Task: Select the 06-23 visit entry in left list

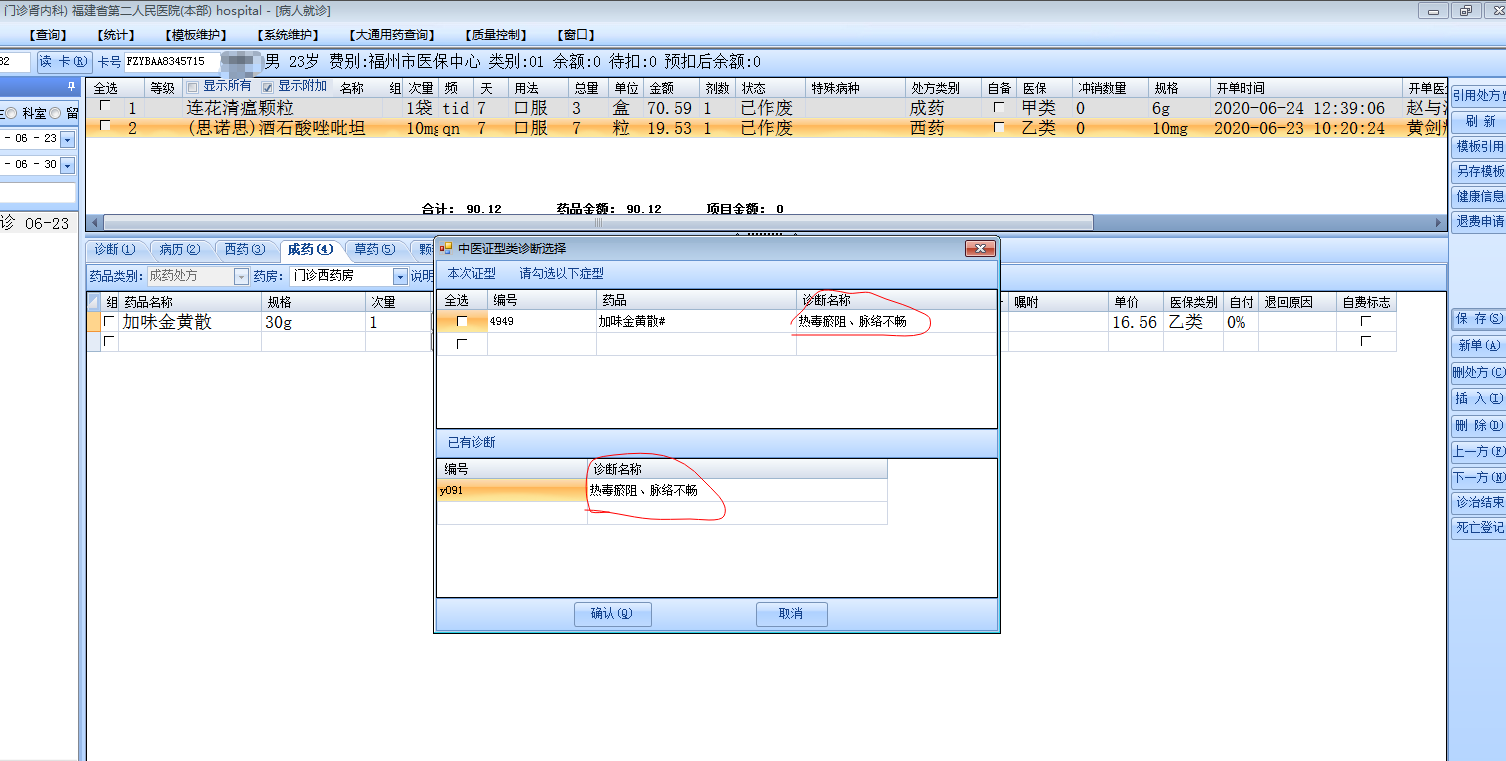Action: pyautogui.click(x=38, y=223)
